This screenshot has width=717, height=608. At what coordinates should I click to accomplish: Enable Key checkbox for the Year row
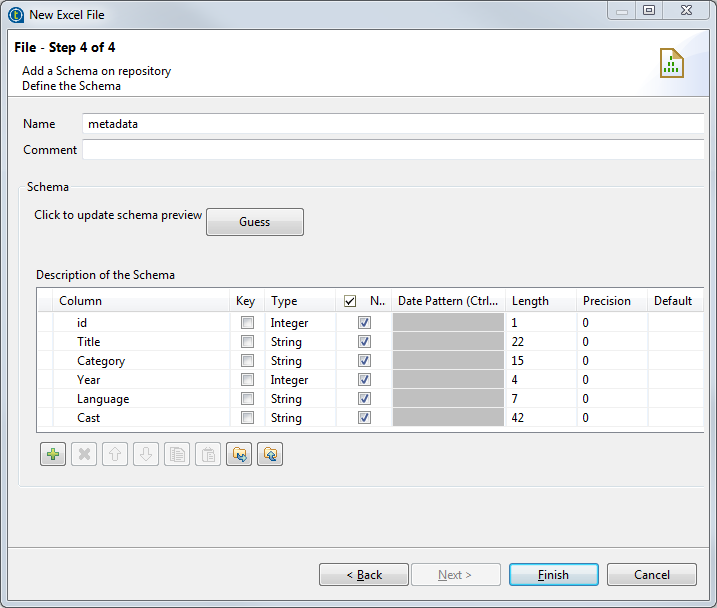click(x=247, y=380)
